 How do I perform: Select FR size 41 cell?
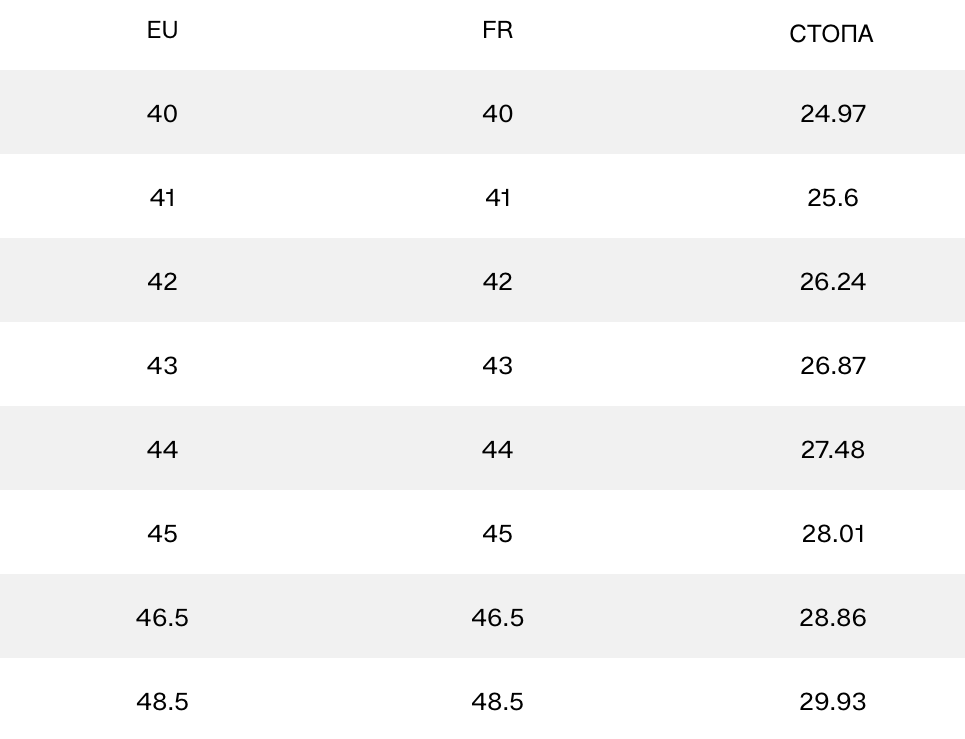pyautogui.click(x=497, y=198)
